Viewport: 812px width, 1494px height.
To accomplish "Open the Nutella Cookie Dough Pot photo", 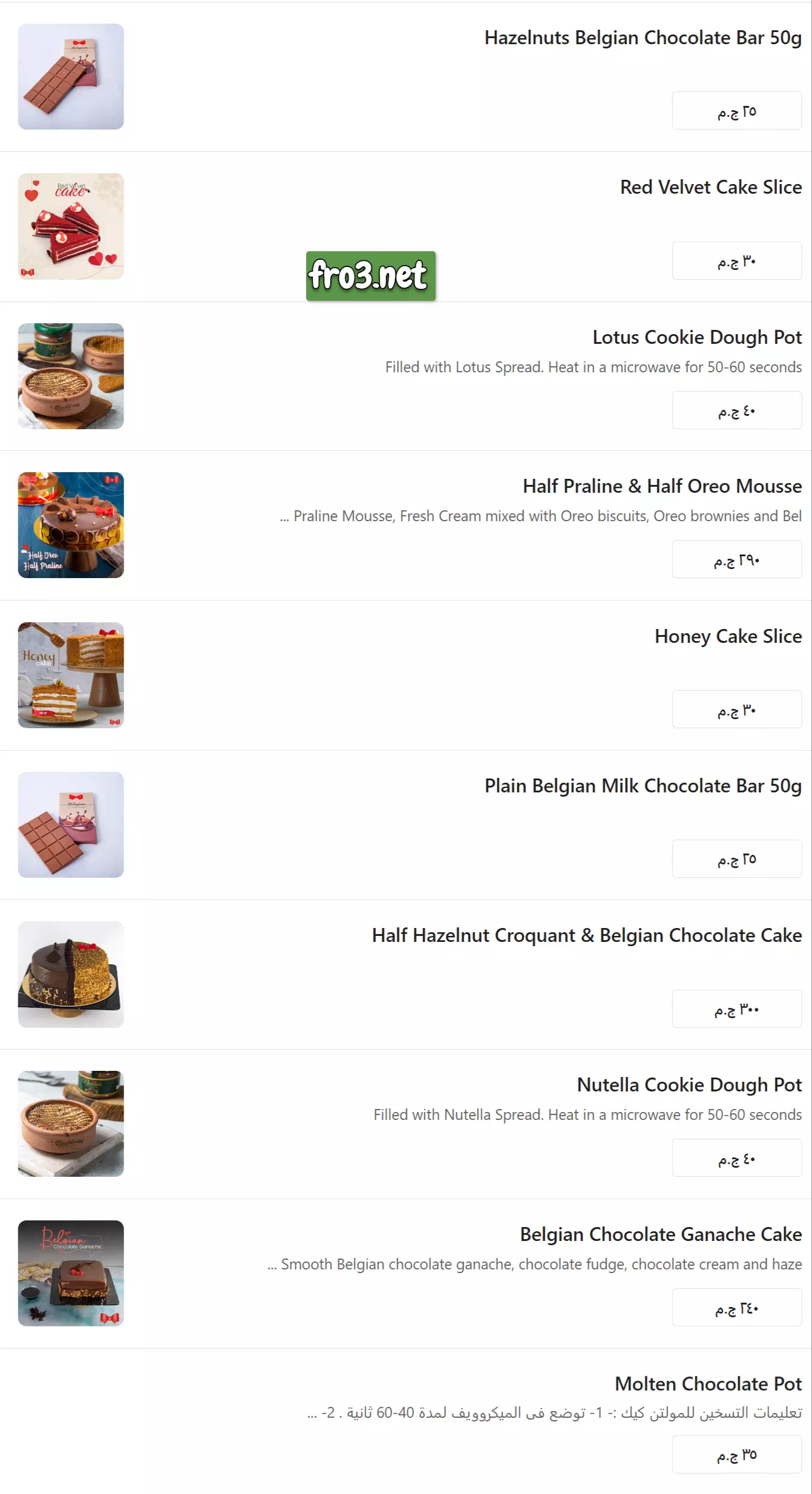I will (71, 1124).
